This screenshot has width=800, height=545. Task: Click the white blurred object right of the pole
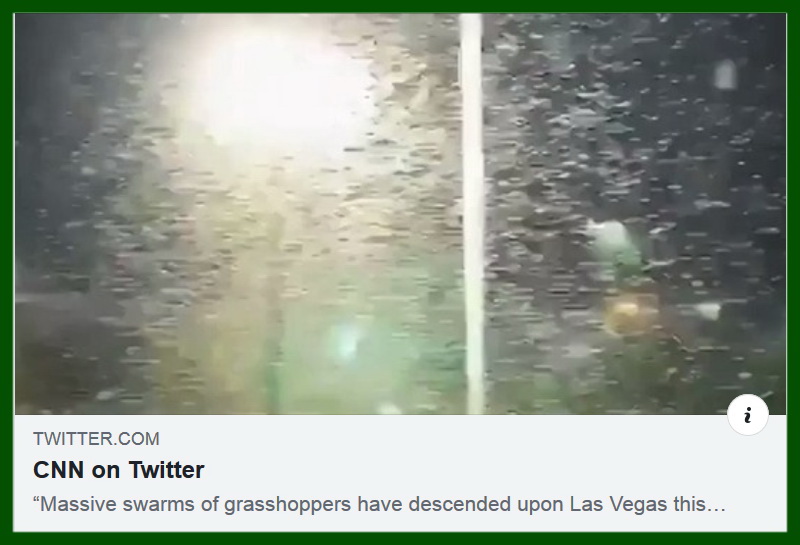(611, 236)
